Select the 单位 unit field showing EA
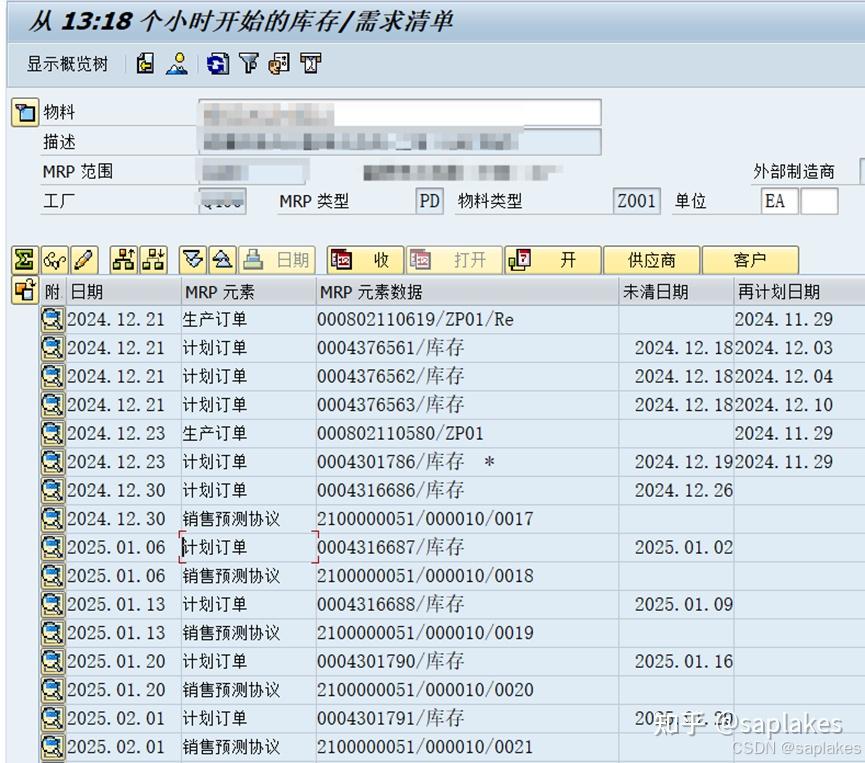The height and width of the screenshot is (763, 865). [x=778, y=200]
